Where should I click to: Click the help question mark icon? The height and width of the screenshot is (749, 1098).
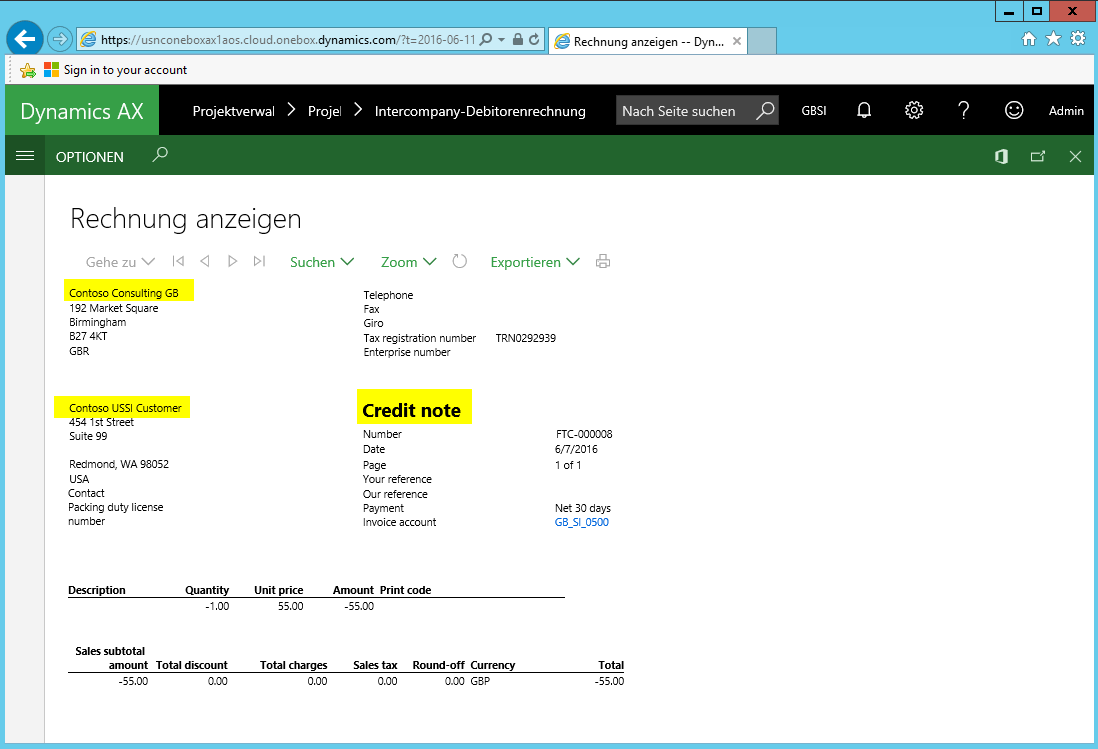tap(964, 111)
